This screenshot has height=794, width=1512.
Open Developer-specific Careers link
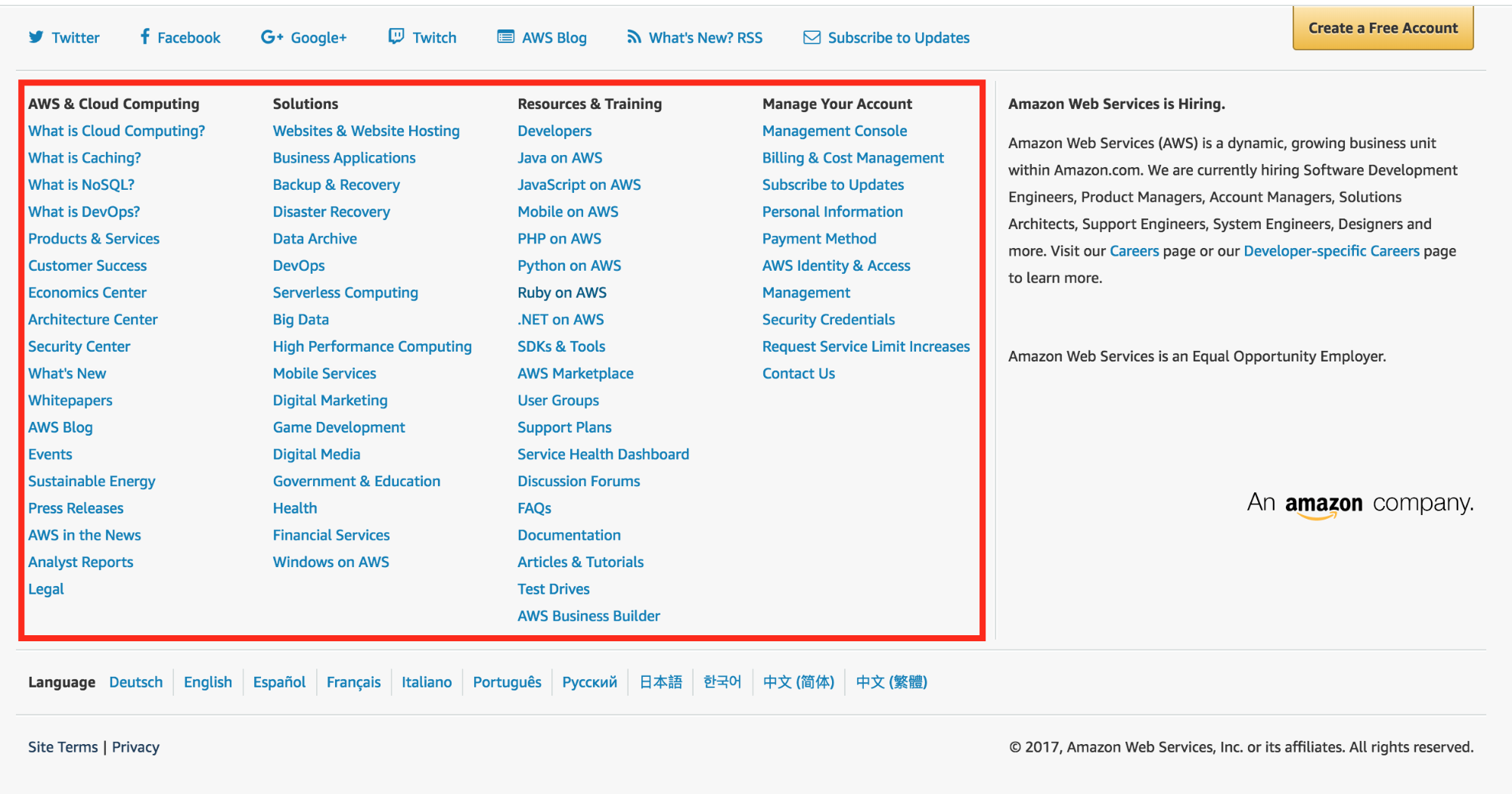click(x=1331, y=251)
